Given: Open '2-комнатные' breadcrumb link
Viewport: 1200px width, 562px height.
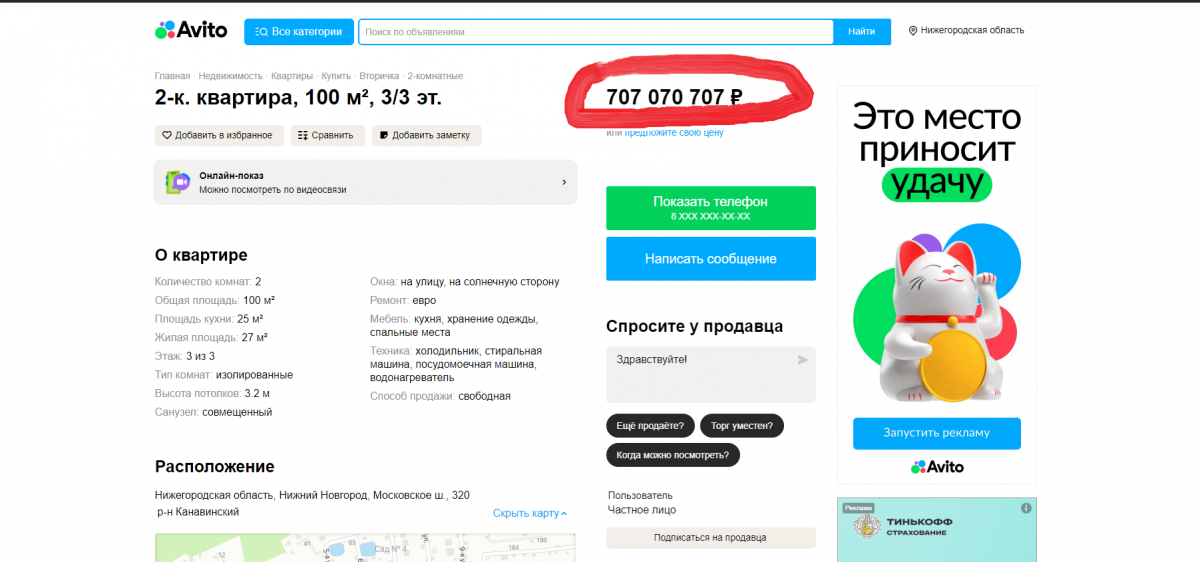Looking at the screenshot, I should point(435,76).
